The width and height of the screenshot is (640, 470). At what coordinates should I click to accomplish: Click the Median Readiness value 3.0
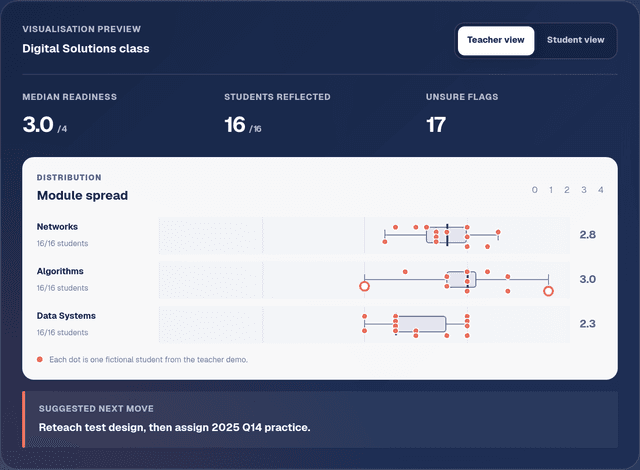[38, 124]
